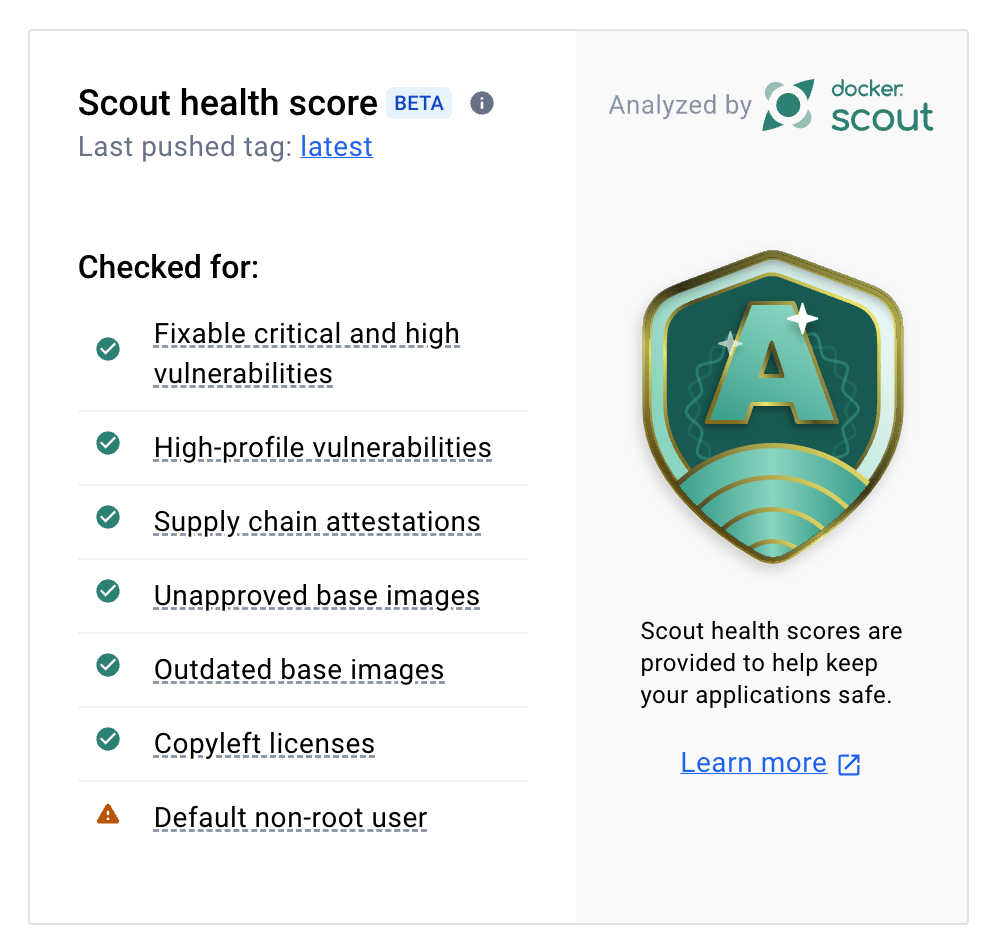Open the latest tag link
Image resolution: width=1002 pixels, height=948 pixels.
(336, 147)
